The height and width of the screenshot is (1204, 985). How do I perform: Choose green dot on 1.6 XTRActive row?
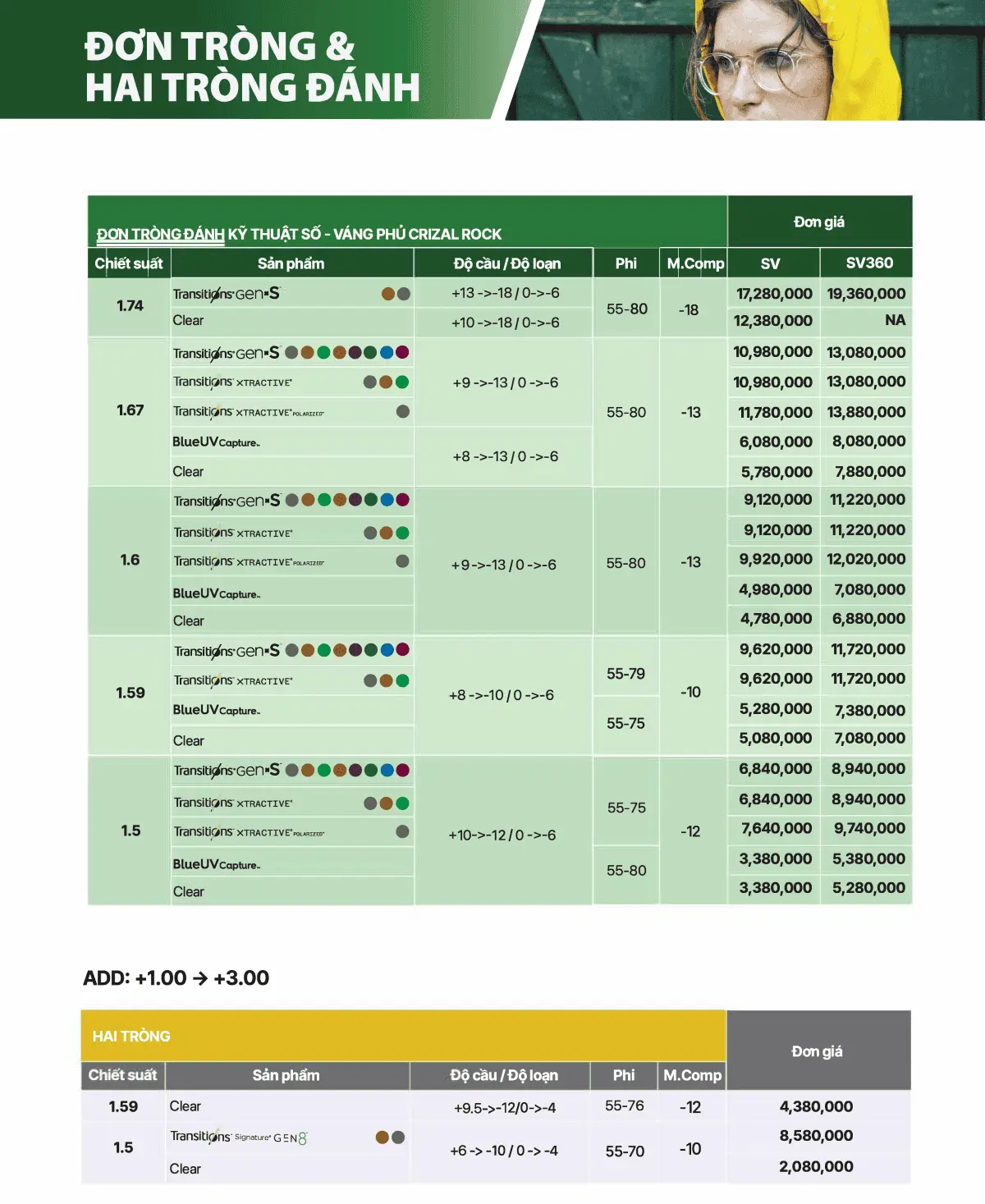(x=402, y=533)
